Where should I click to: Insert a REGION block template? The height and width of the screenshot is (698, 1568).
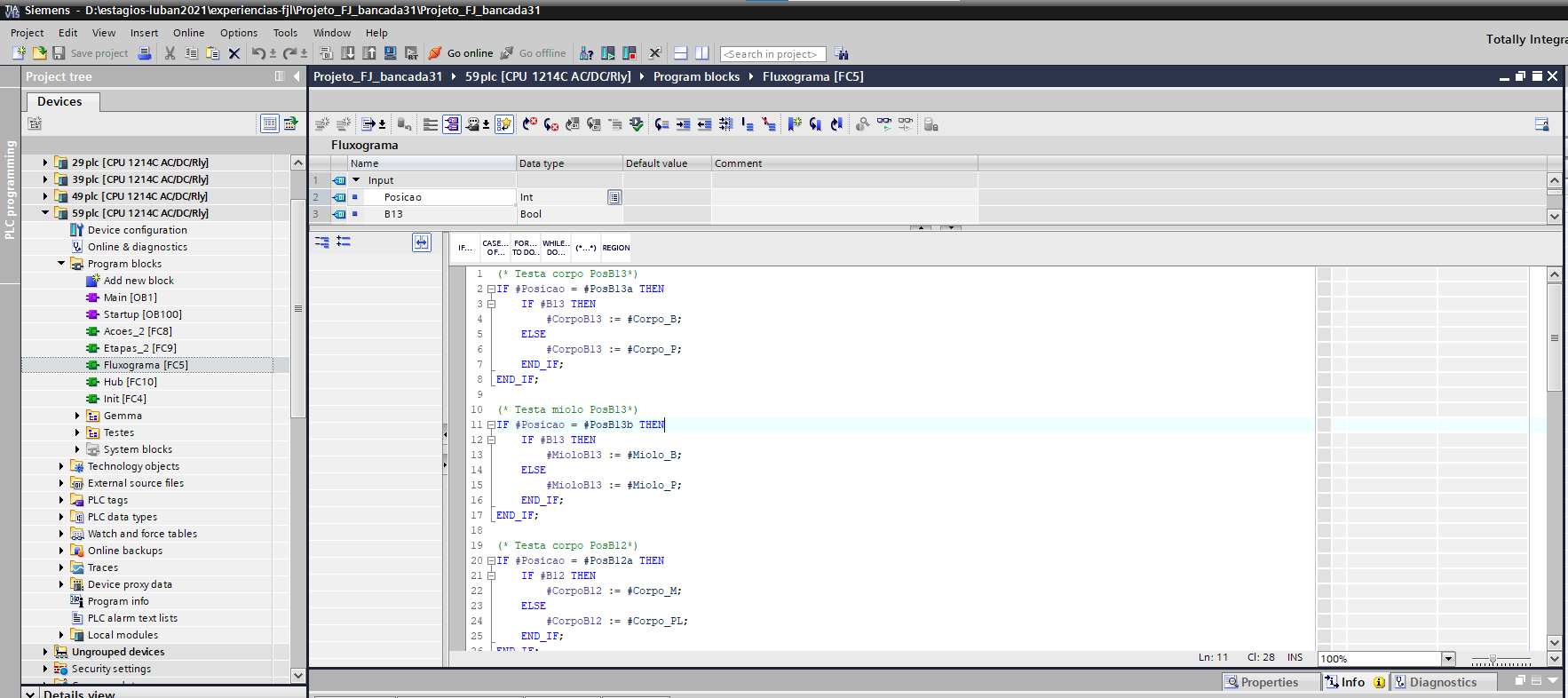[x=616, y=248]
